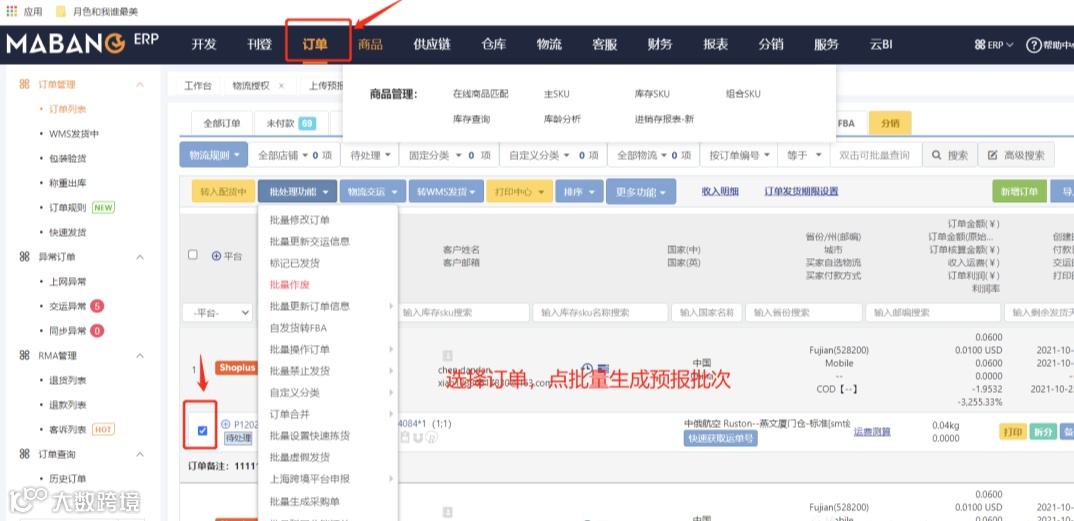Click the 输入国家名称 filter field

point(707,312)
